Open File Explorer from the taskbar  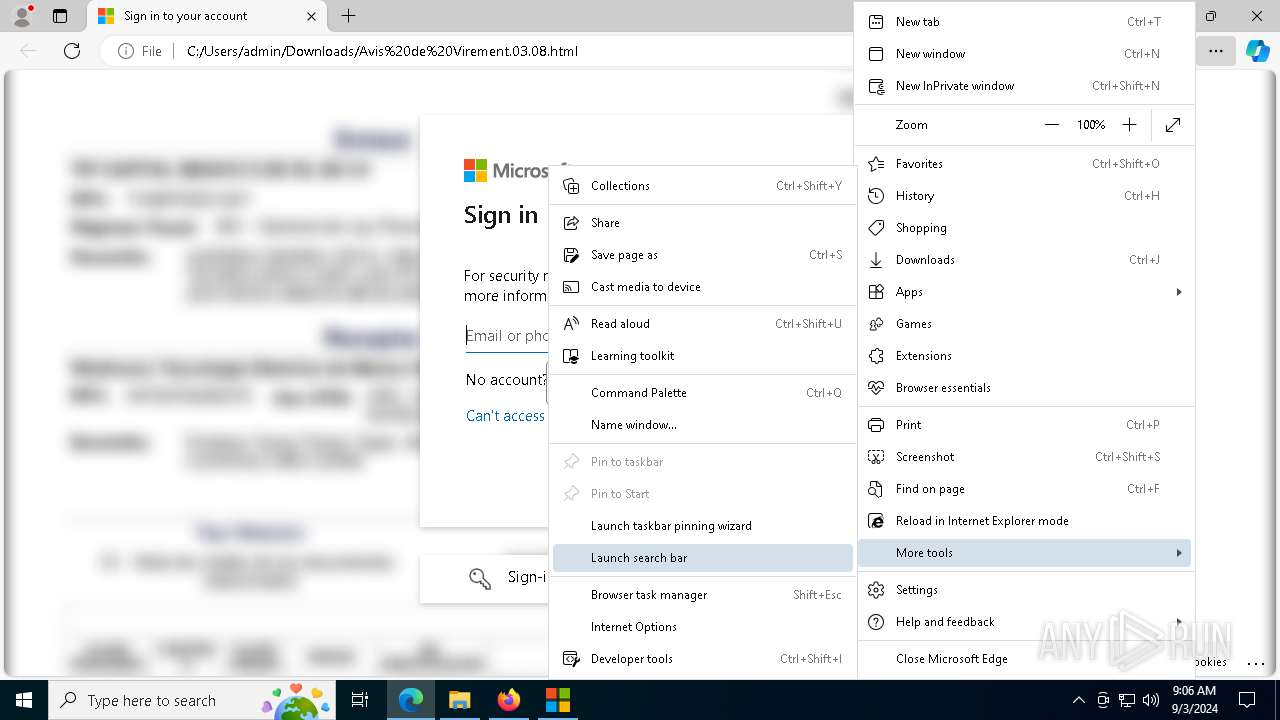459,700
